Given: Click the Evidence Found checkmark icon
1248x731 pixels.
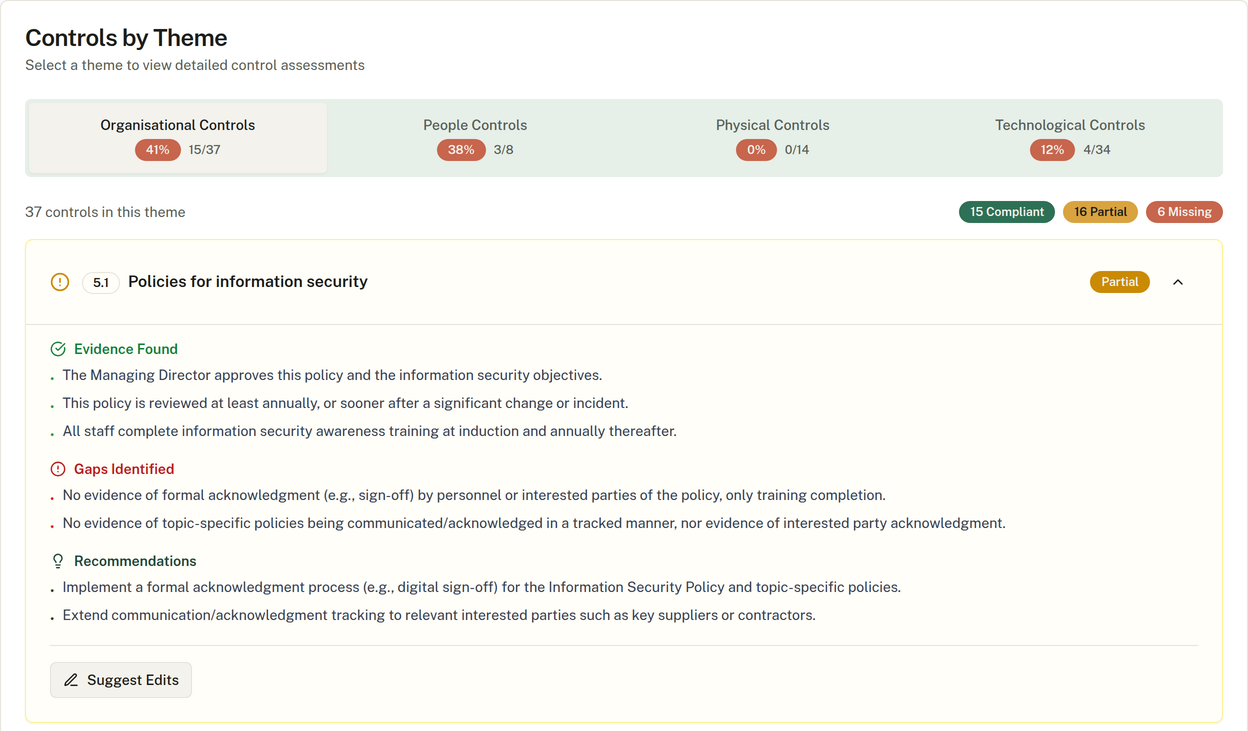Looking at the screenshot, I should coord(58,349).
